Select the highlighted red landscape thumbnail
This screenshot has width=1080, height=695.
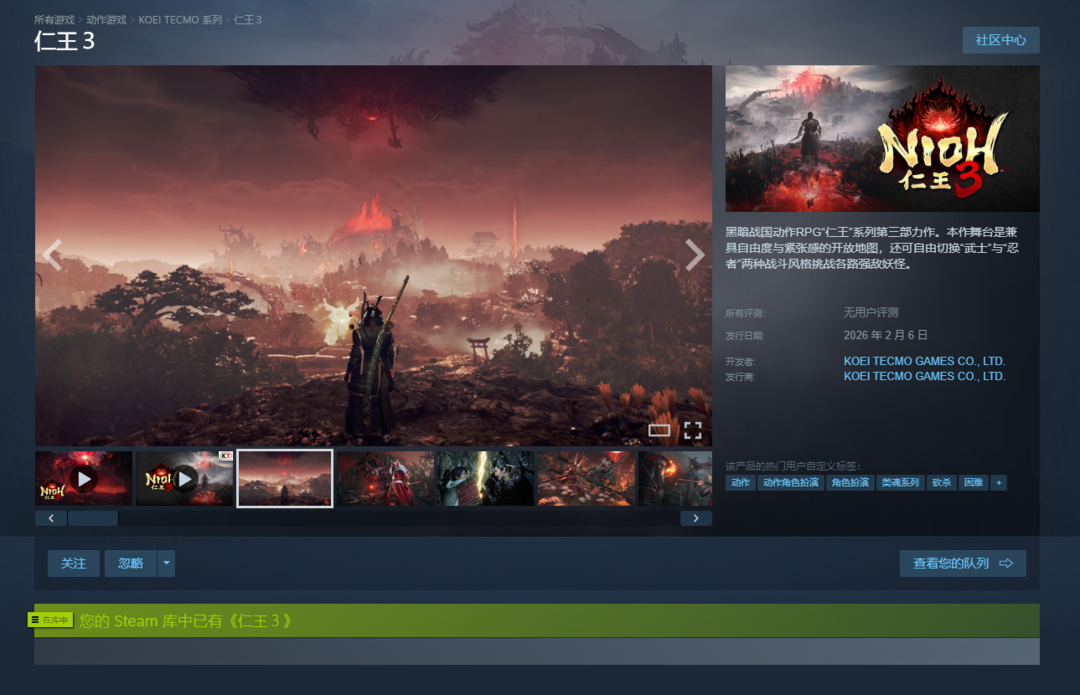point(284,479)
